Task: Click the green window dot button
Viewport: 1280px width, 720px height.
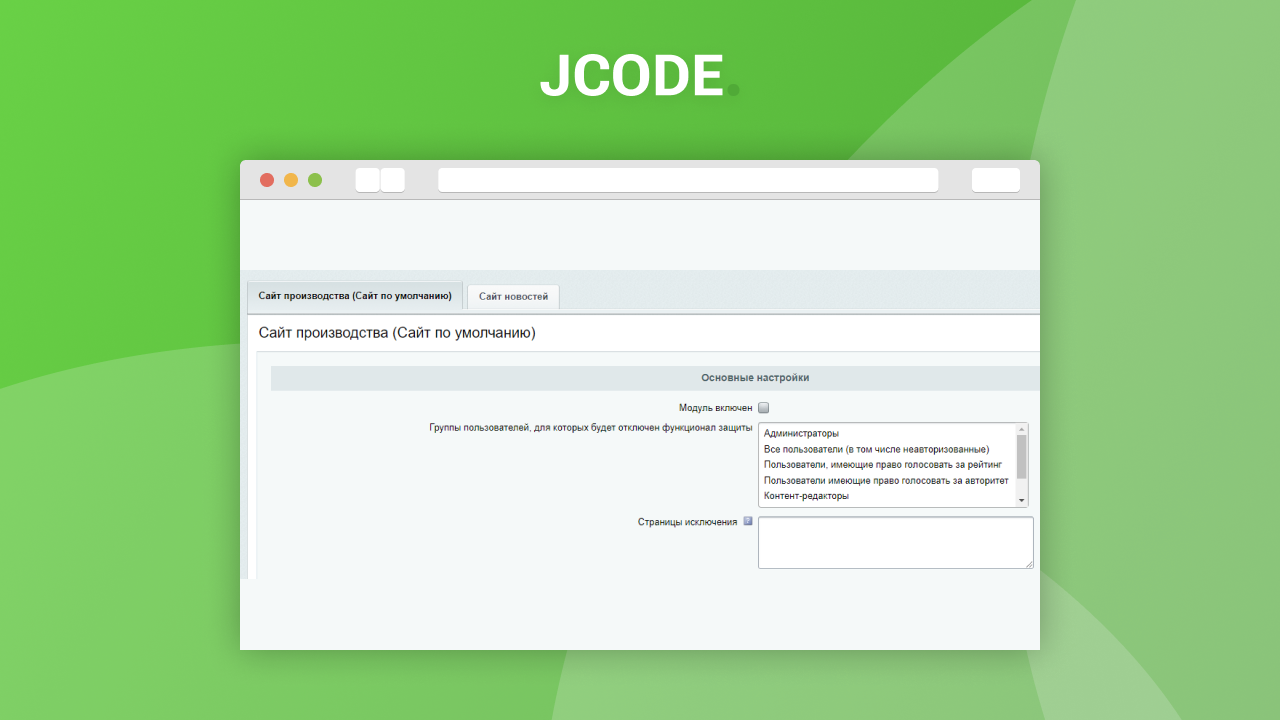Action: (315, 180)
